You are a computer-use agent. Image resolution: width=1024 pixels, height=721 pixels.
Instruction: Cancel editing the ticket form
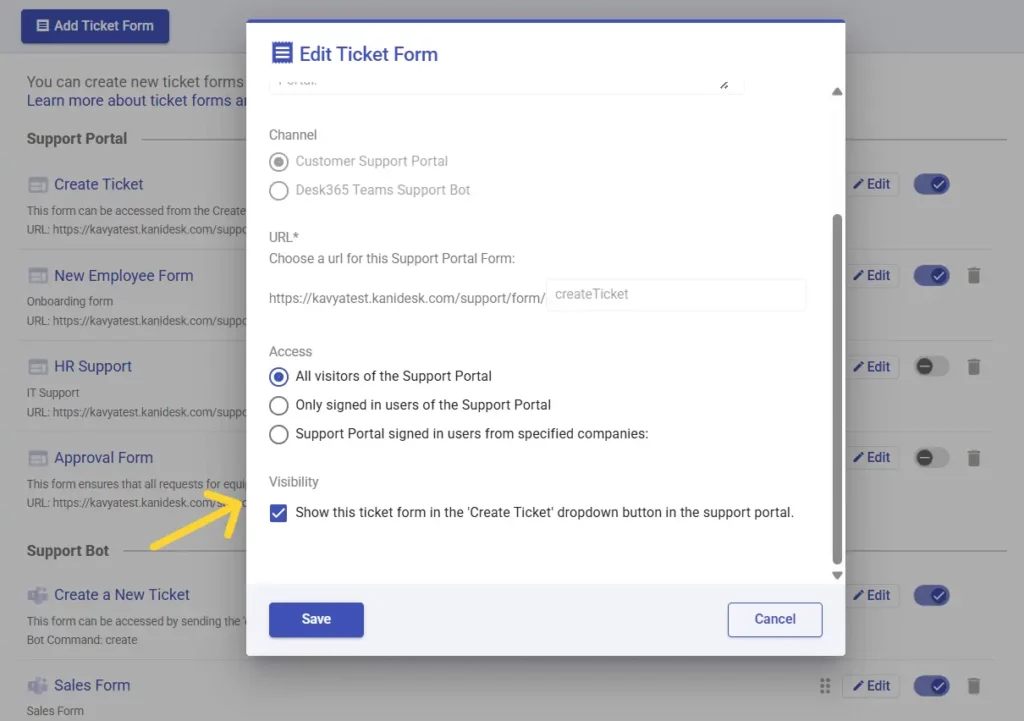click(x=775, y=620)
